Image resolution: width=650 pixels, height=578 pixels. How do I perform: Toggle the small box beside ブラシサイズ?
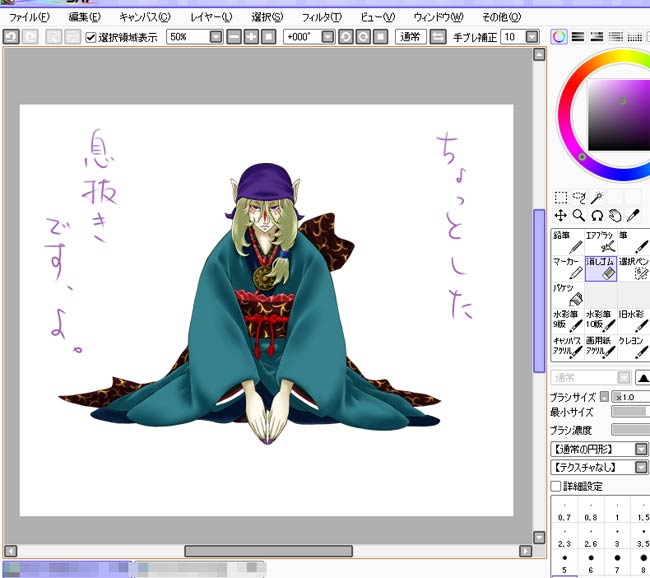[604, 396]
